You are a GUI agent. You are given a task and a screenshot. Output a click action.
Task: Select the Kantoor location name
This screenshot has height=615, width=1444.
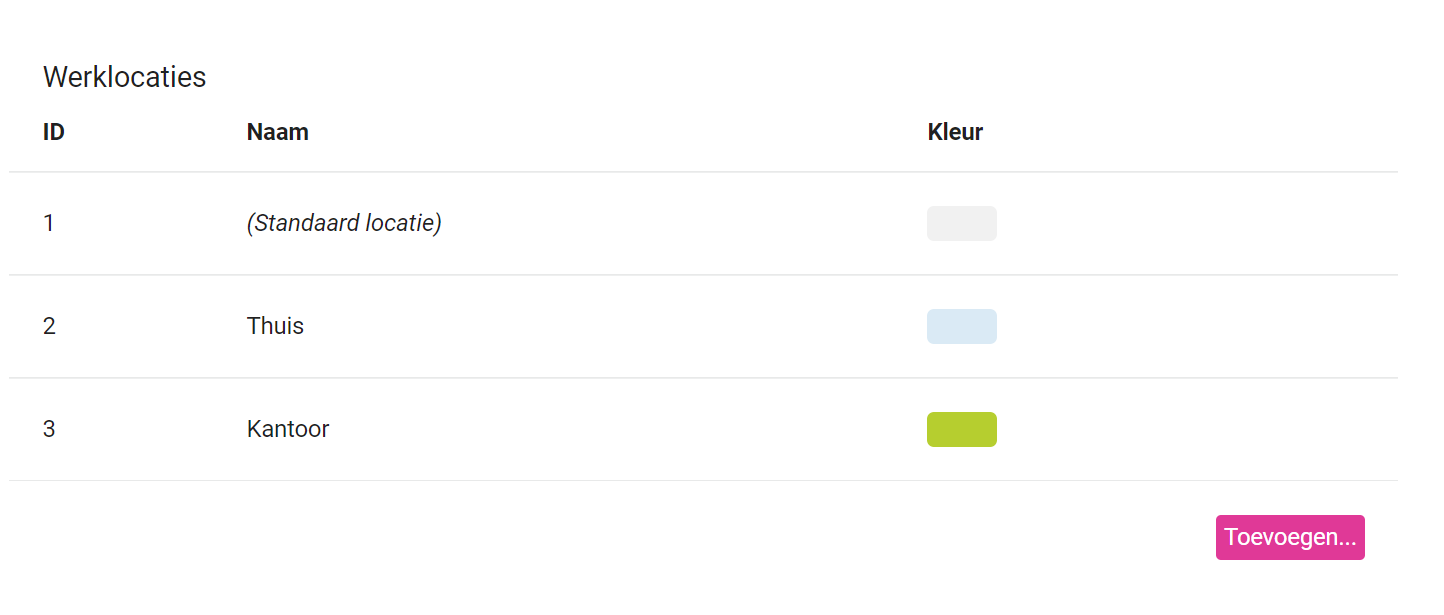288,429
